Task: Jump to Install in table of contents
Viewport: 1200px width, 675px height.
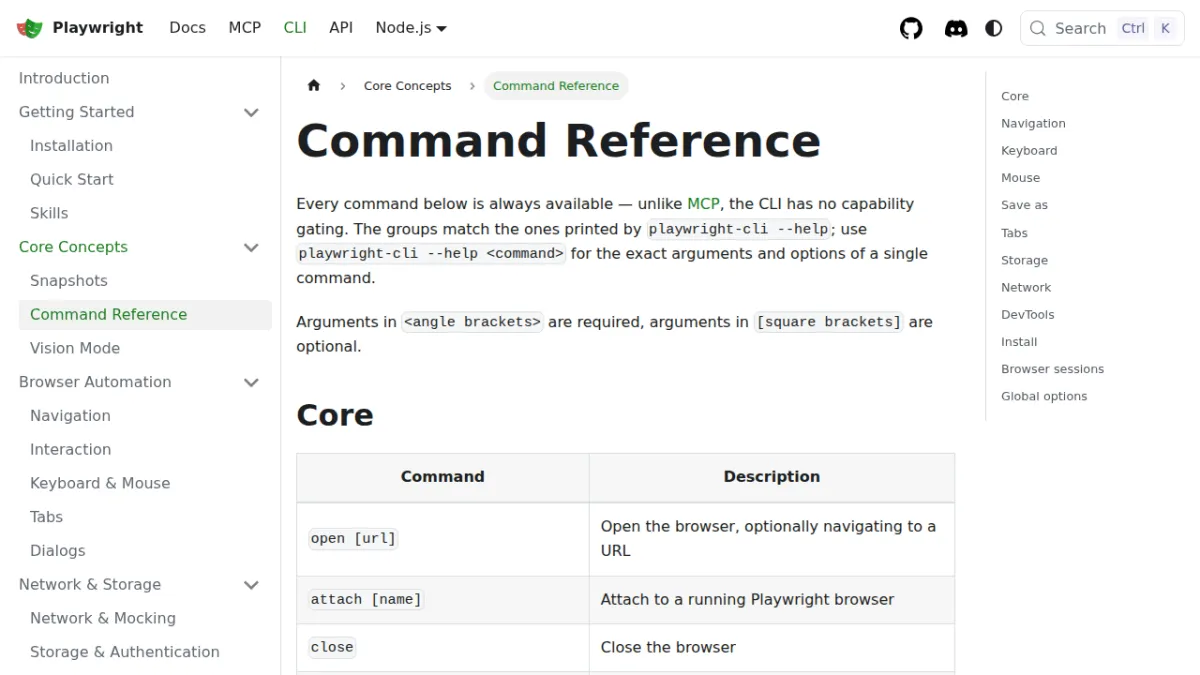Action: click(1019, 342)
